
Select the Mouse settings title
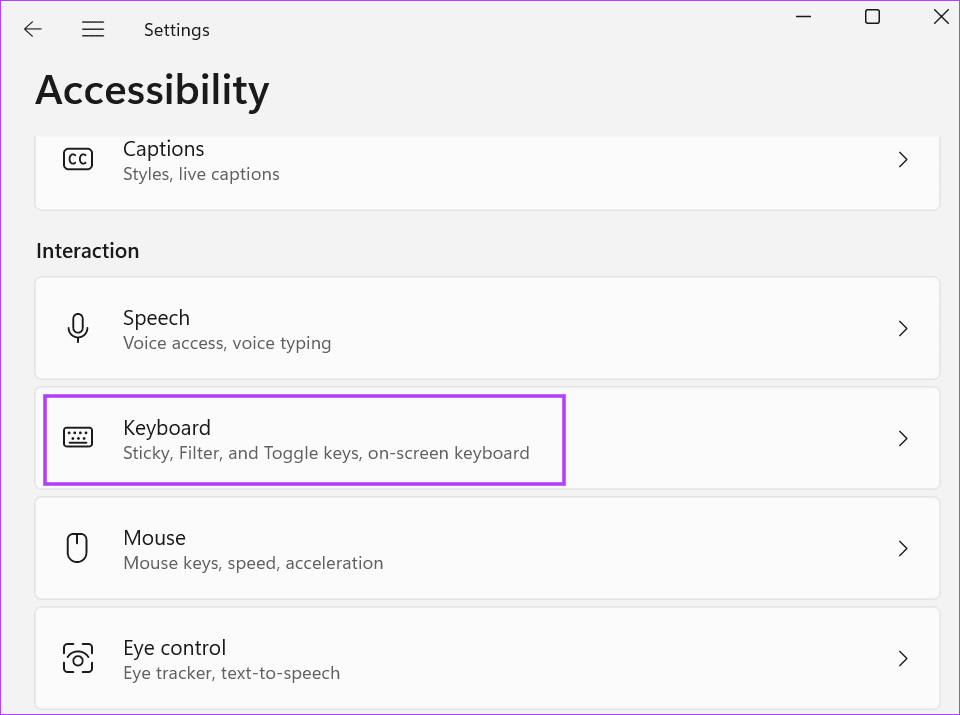point(154,537)
